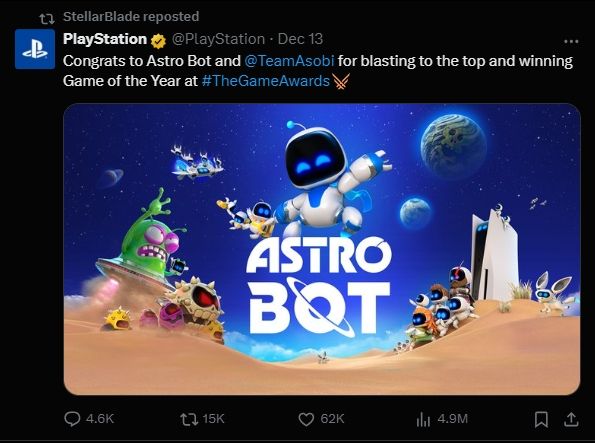Like the post with the heart icon
Image resolution: width=595 pixels, height=443 pixels.
(306, 419)
